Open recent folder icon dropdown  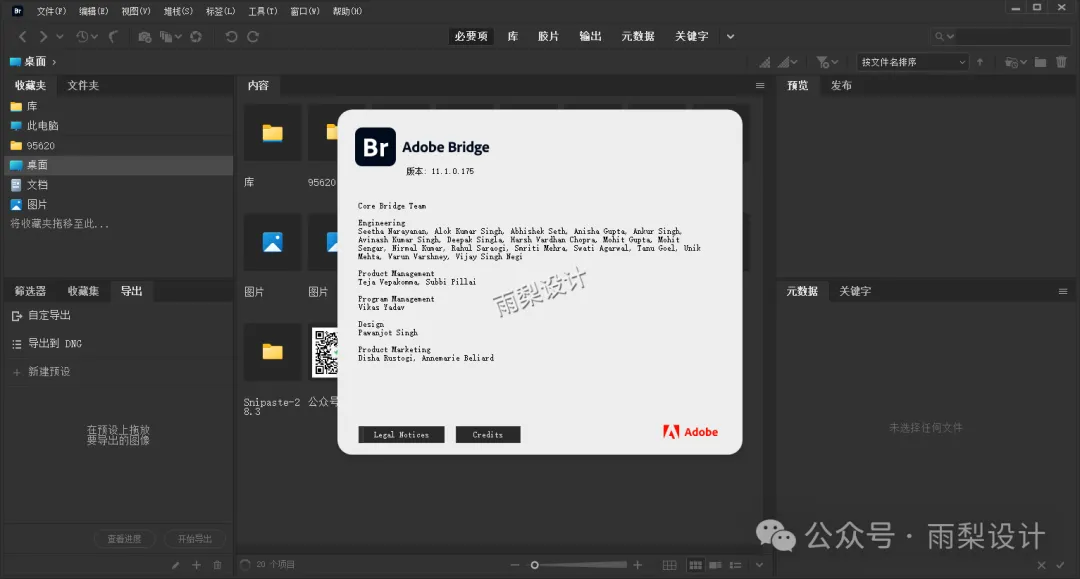click(1016, 62)
